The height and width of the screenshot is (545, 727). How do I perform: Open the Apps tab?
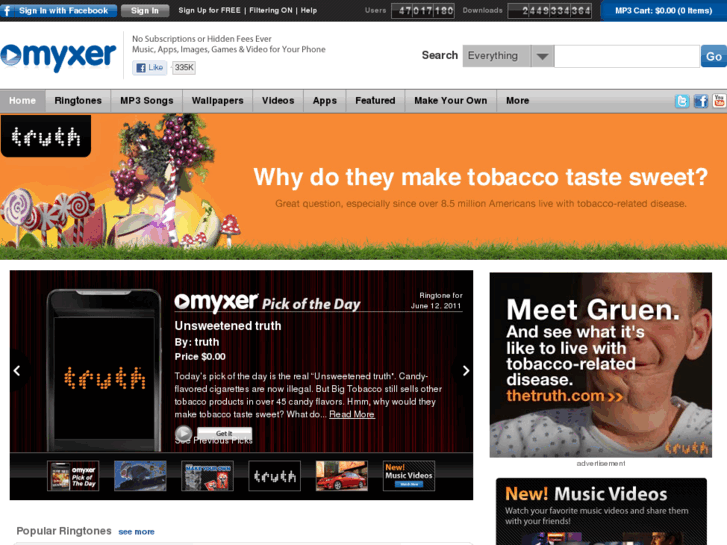coord(325,101)
